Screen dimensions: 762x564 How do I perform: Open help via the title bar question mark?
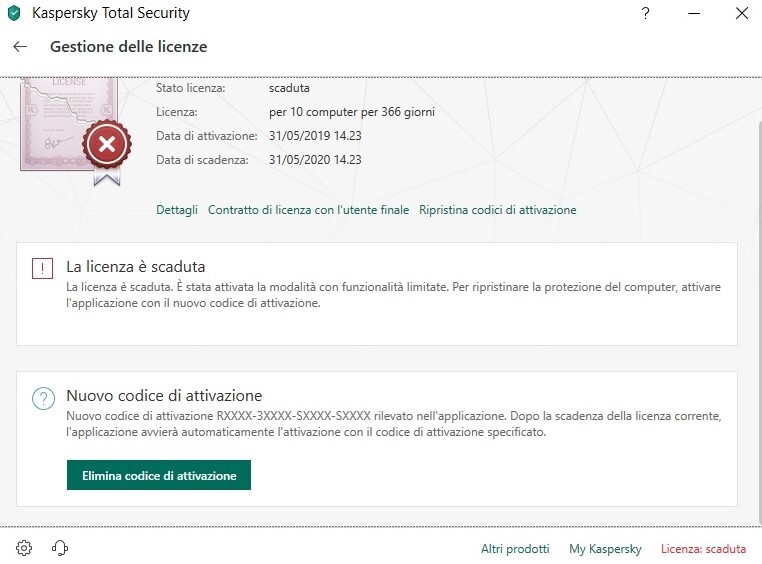[x=645, y=14]
